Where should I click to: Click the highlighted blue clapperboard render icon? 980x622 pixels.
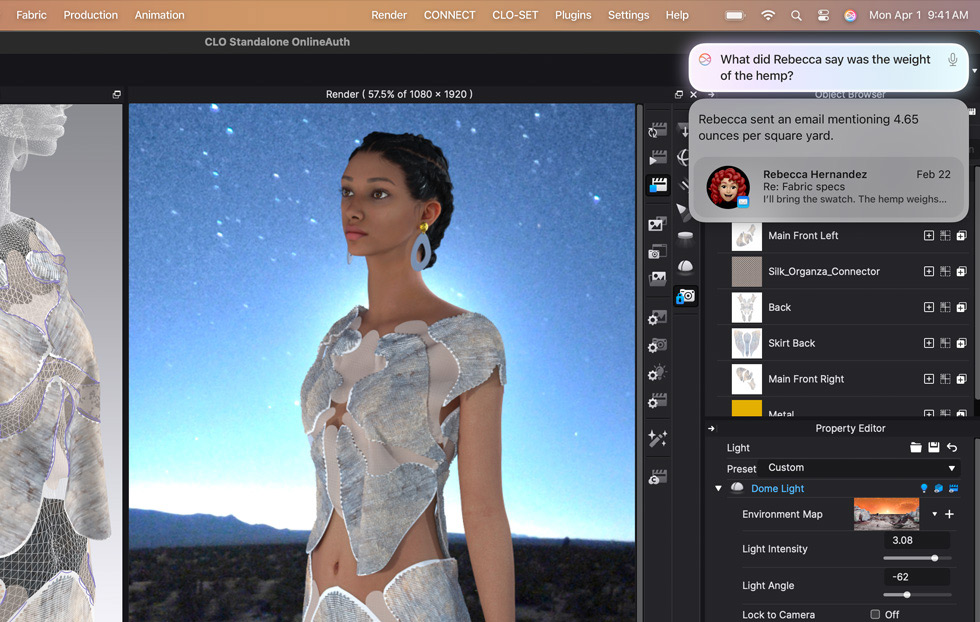(x=657, y=185)
